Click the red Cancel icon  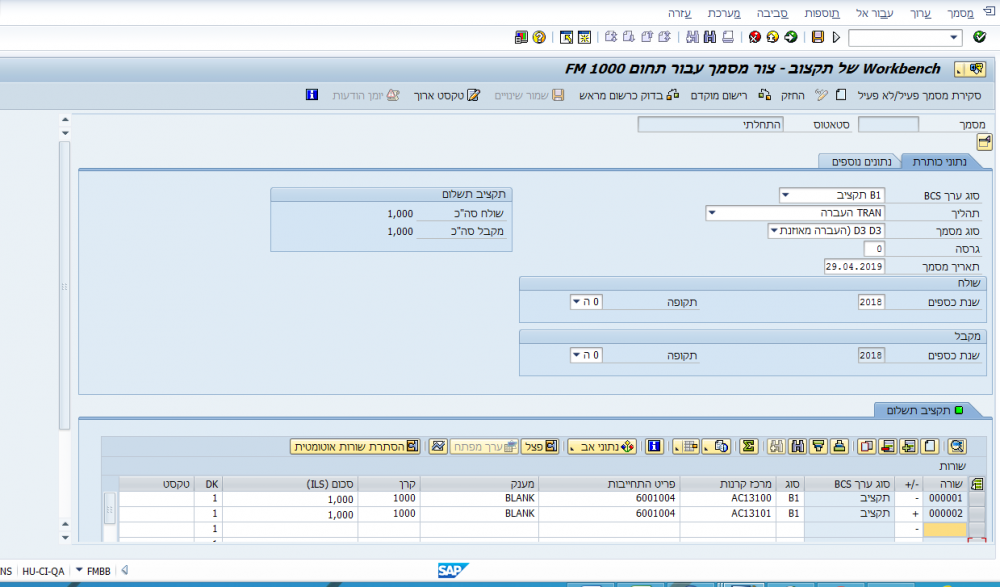click(755, 37)
